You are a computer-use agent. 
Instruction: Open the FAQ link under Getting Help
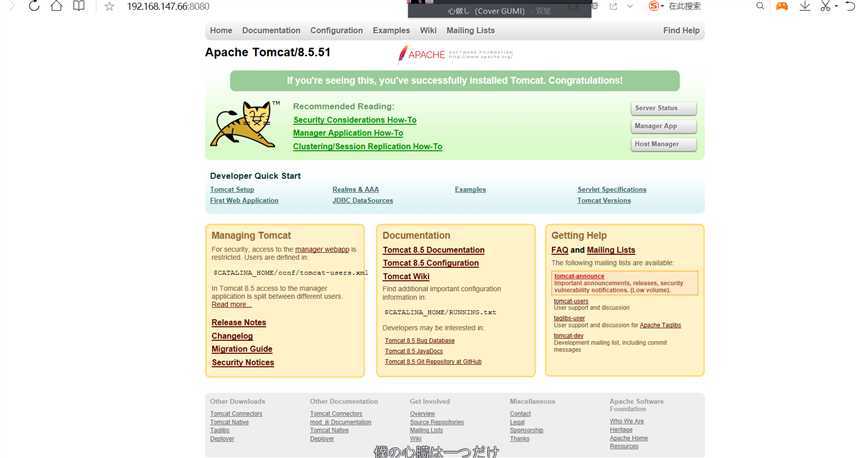pyautogui.click(x=560, y=250)
